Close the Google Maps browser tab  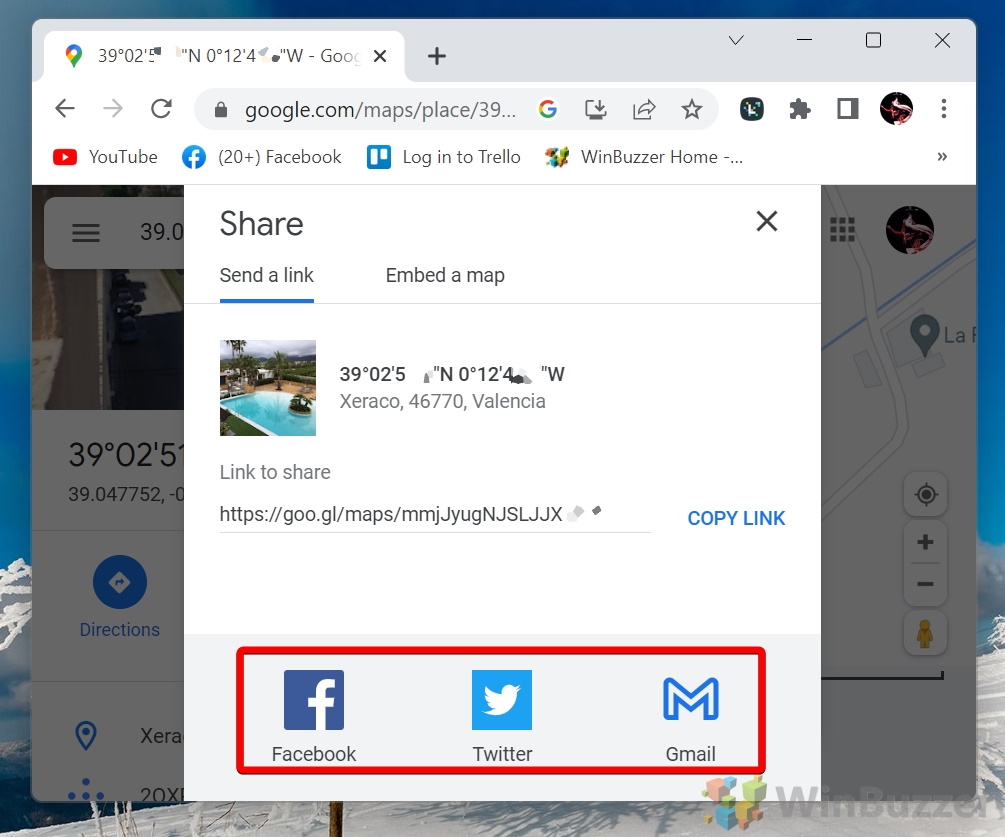click(x=379, y=56)
